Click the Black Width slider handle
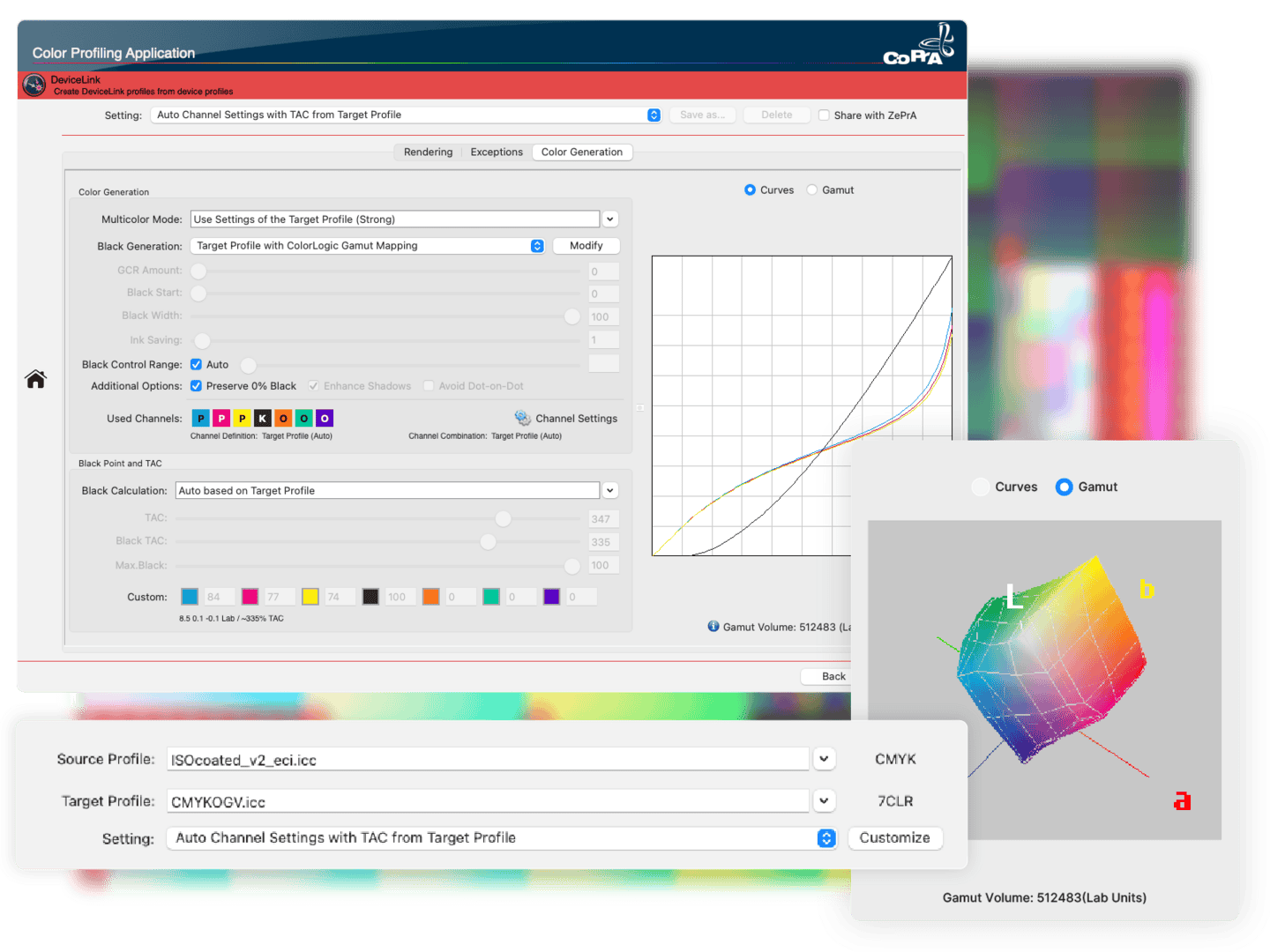Image resolution: width=1270 pixels, height=952 pixels. point(572,316)
